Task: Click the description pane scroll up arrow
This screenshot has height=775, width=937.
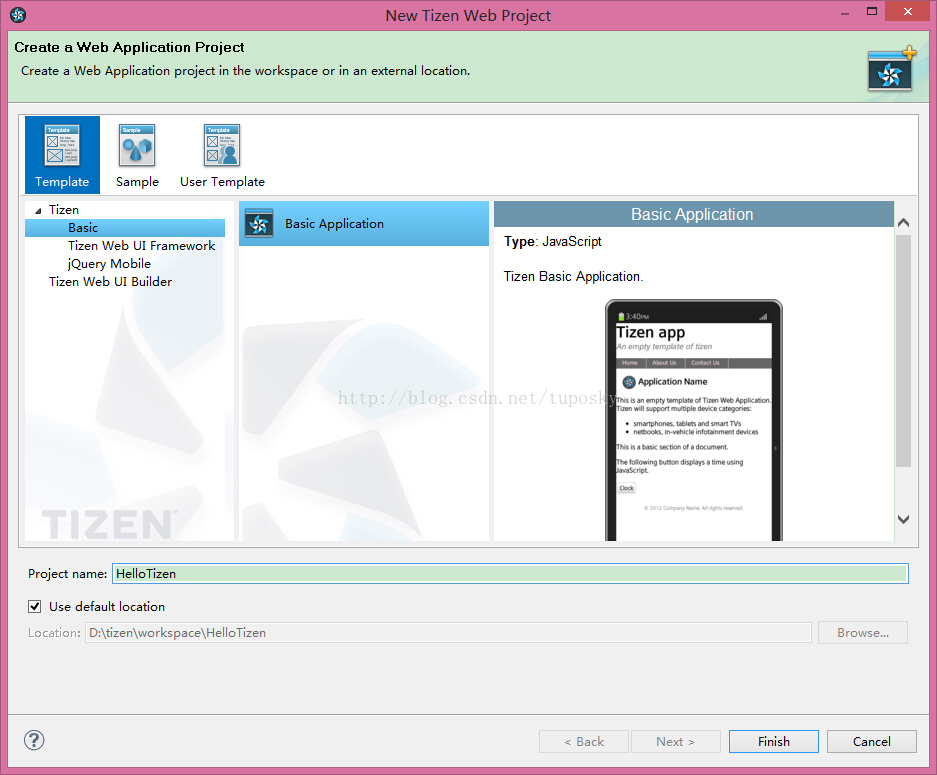Action: click(x=904, y=222)
